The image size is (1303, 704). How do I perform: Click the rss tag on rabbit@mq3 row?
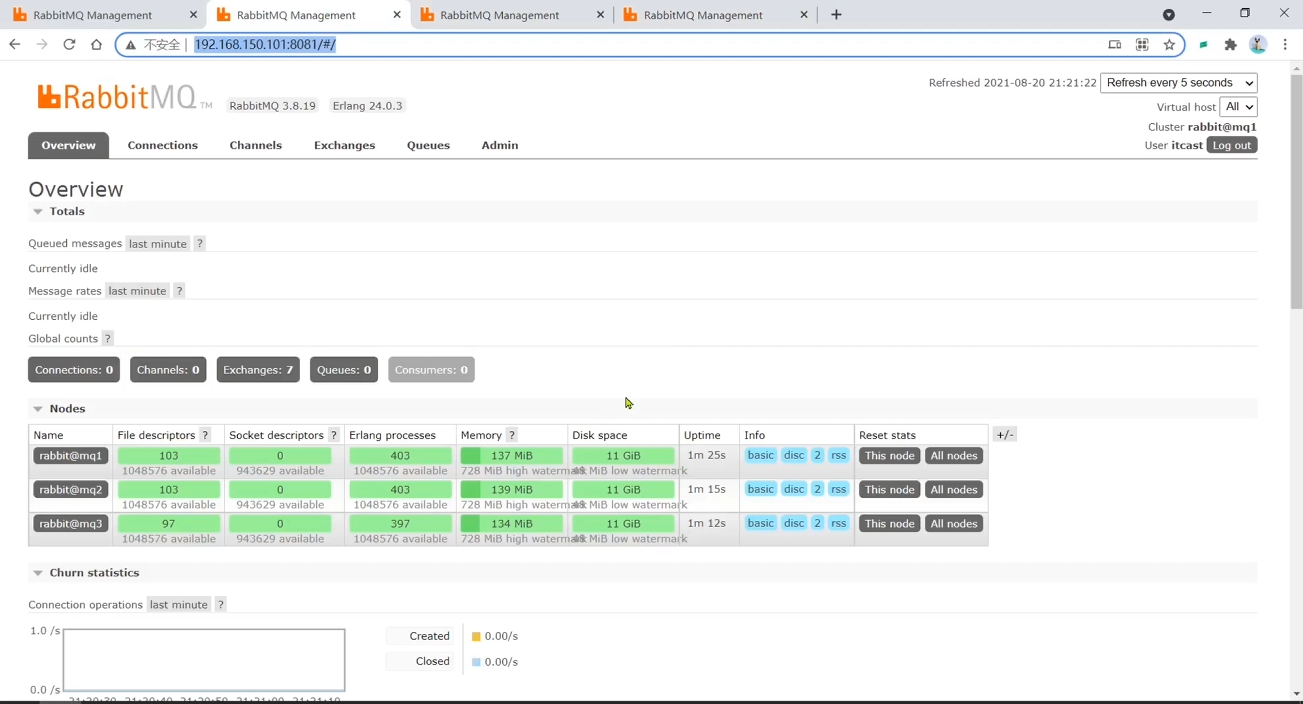tap(839, 524)
